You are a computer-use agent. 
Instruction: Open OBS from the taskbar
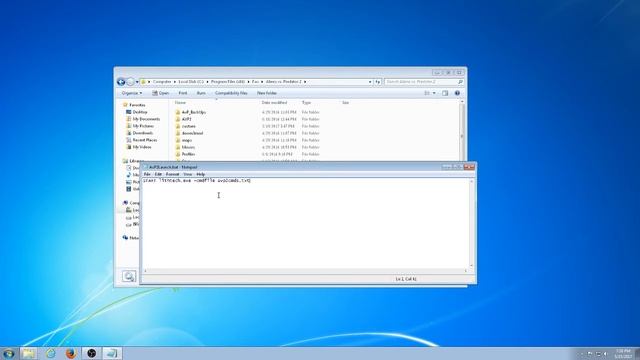(92, 353)
